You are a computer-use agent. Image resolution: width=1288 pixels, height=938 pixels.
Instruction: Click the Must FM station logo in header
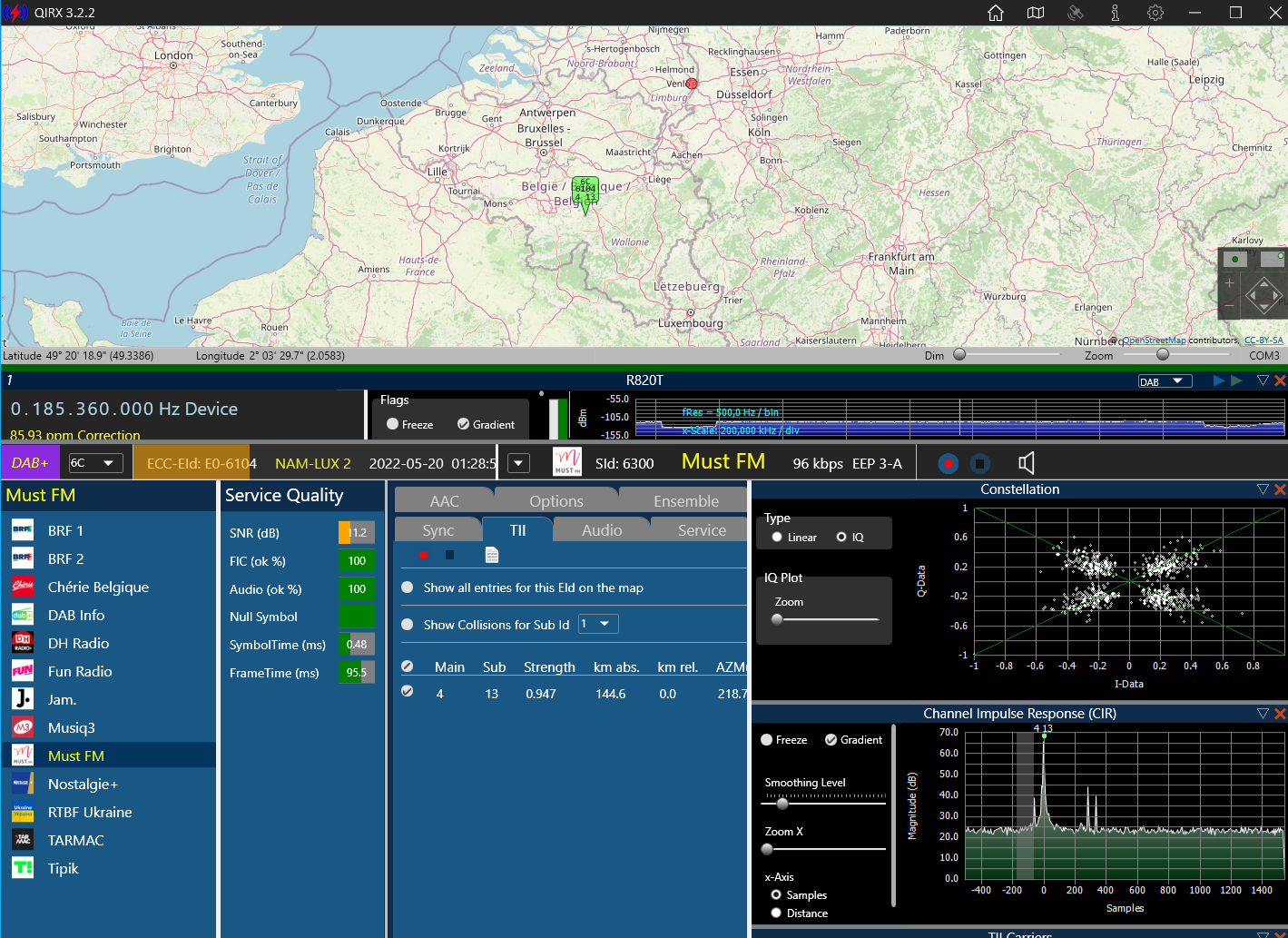[567, 462]
